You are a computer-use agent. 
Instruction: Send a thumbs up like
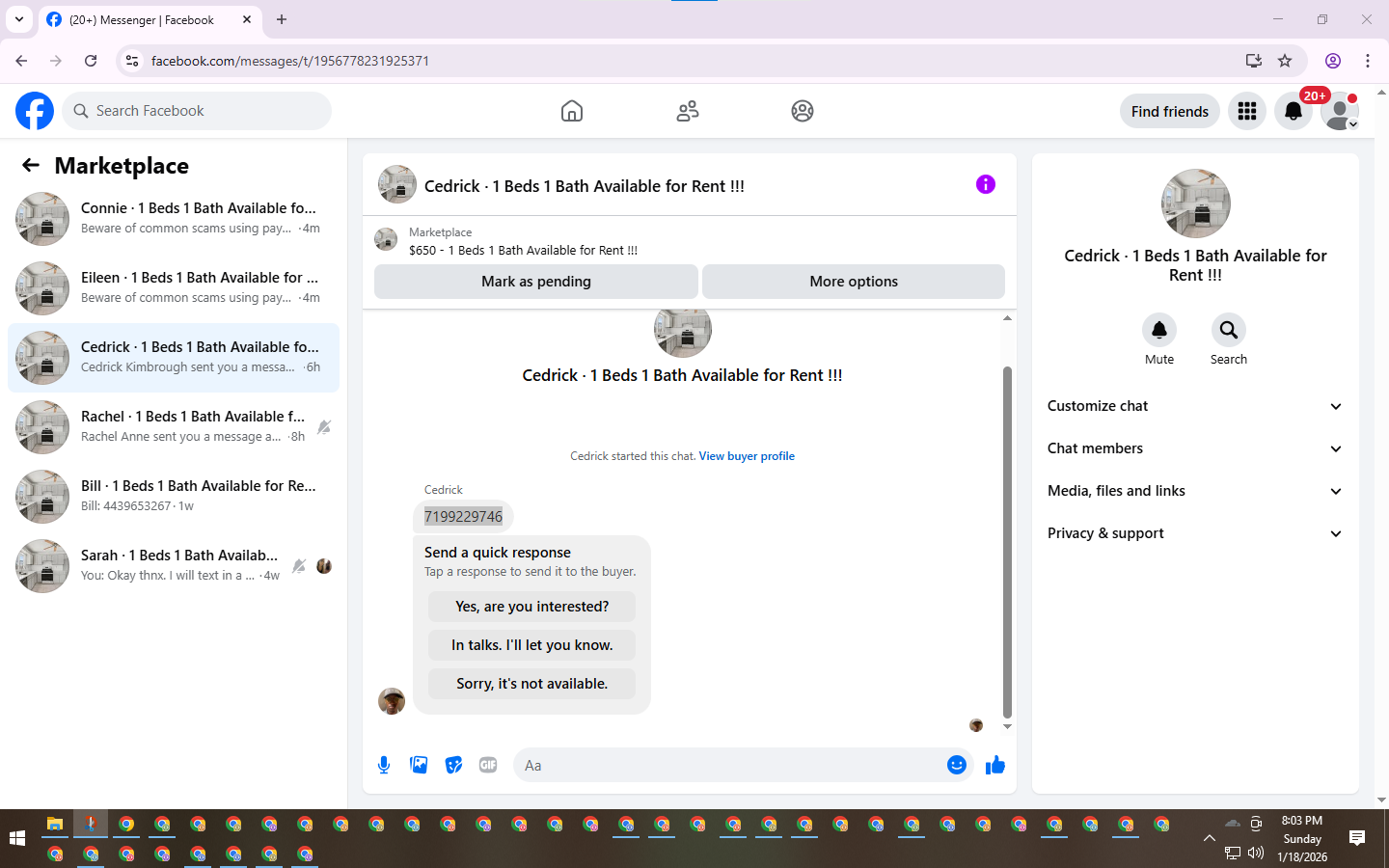(995, 765)
